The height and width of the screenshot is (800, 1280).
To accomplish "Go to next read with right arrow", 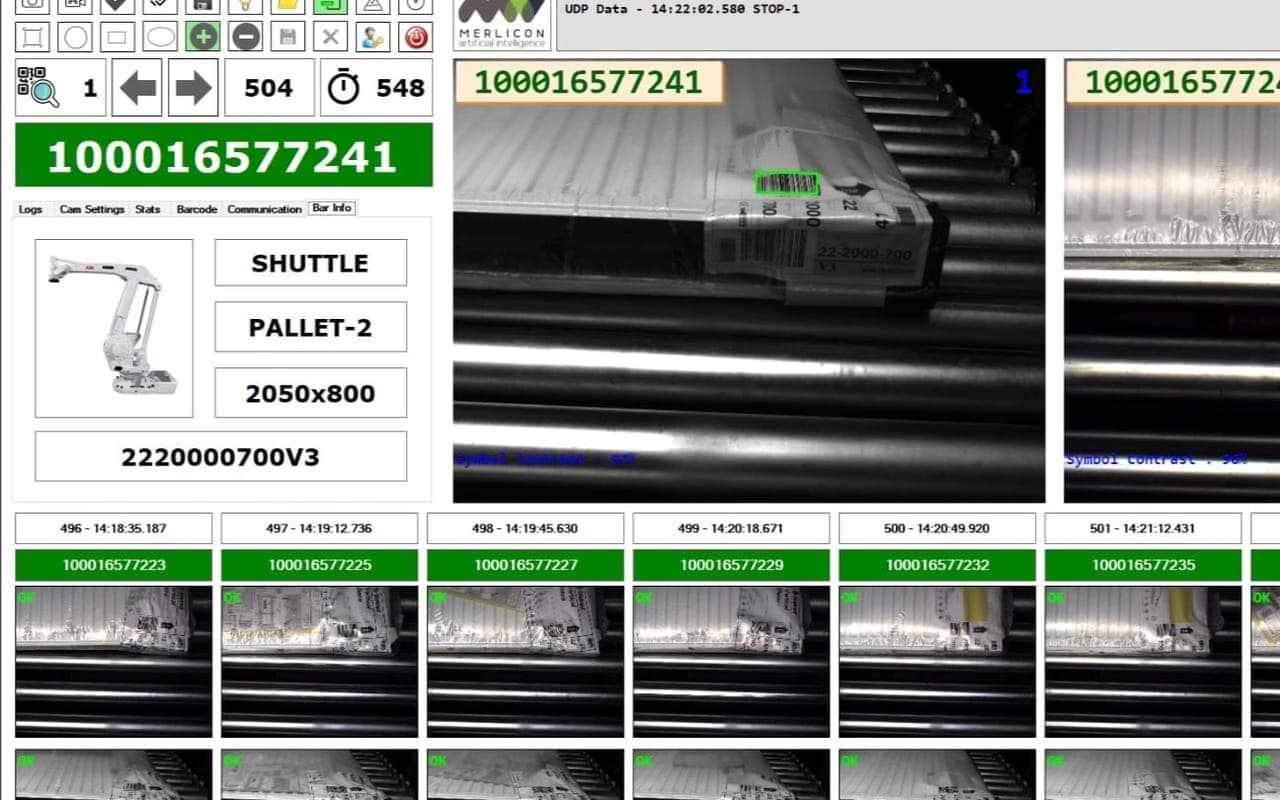I will pos(193,88).
